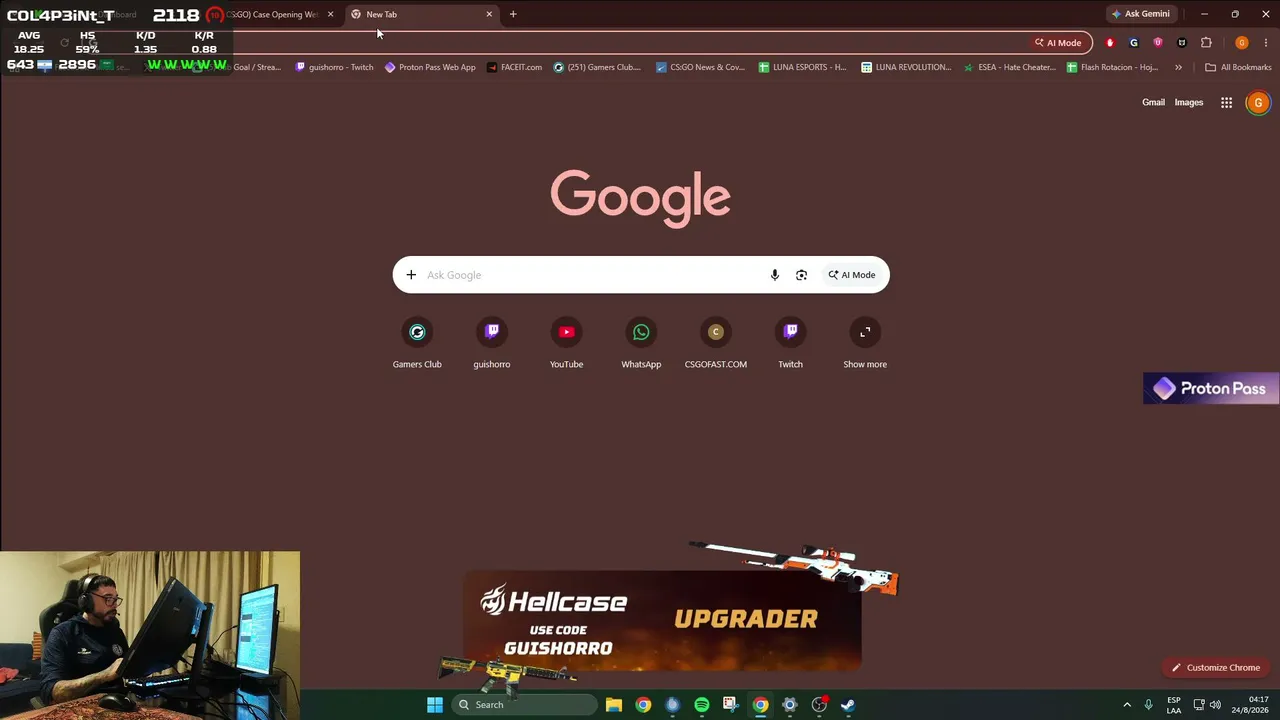Open AI Mode in the Google search box
Image resolution: width=1280 pixels, height=720 pixels.
coord(852,275)
